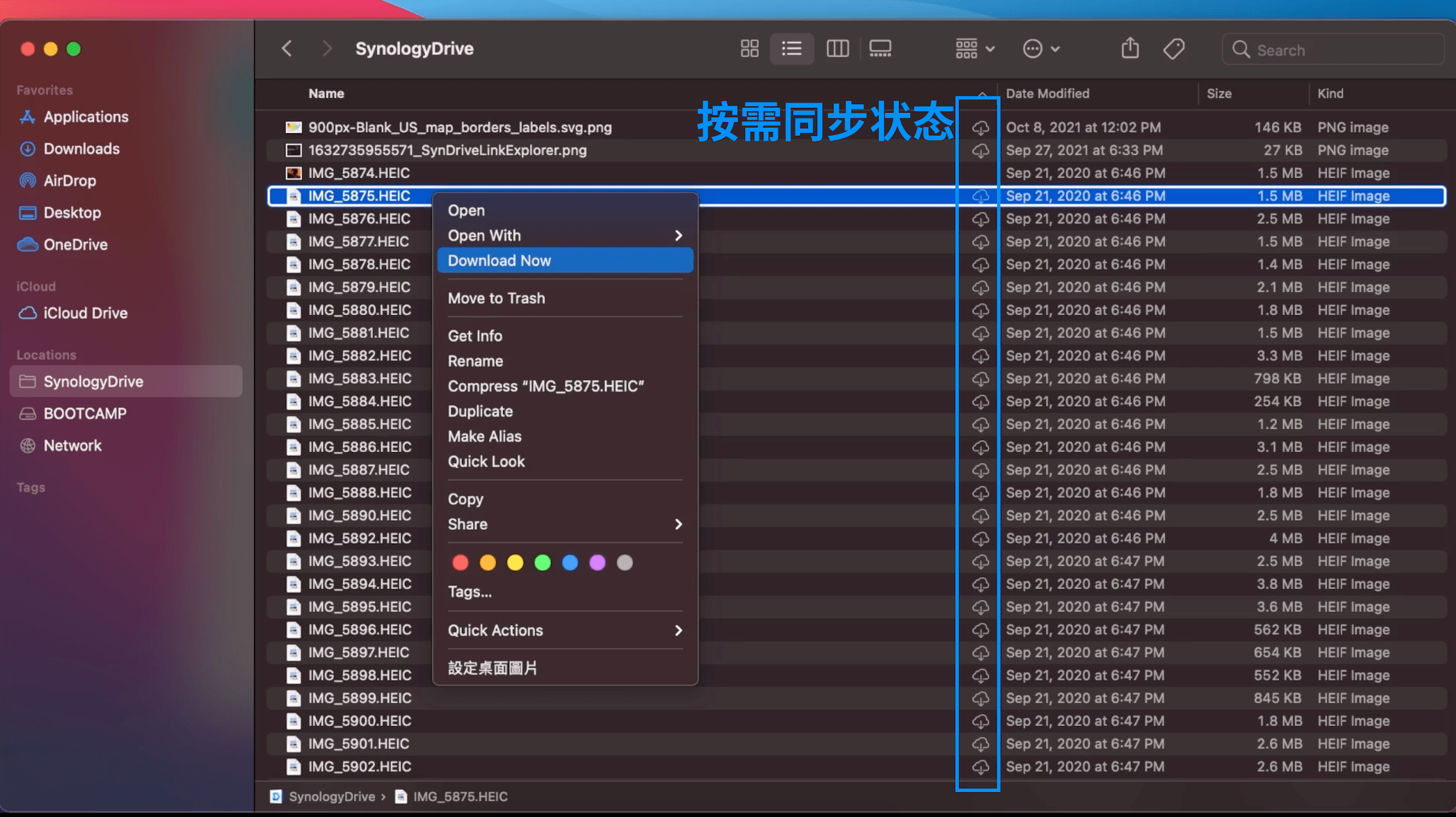Viewport: 1456px width, 817px height.
Task: Open the Share icon in the toolbar
Action: (1129, 48)
